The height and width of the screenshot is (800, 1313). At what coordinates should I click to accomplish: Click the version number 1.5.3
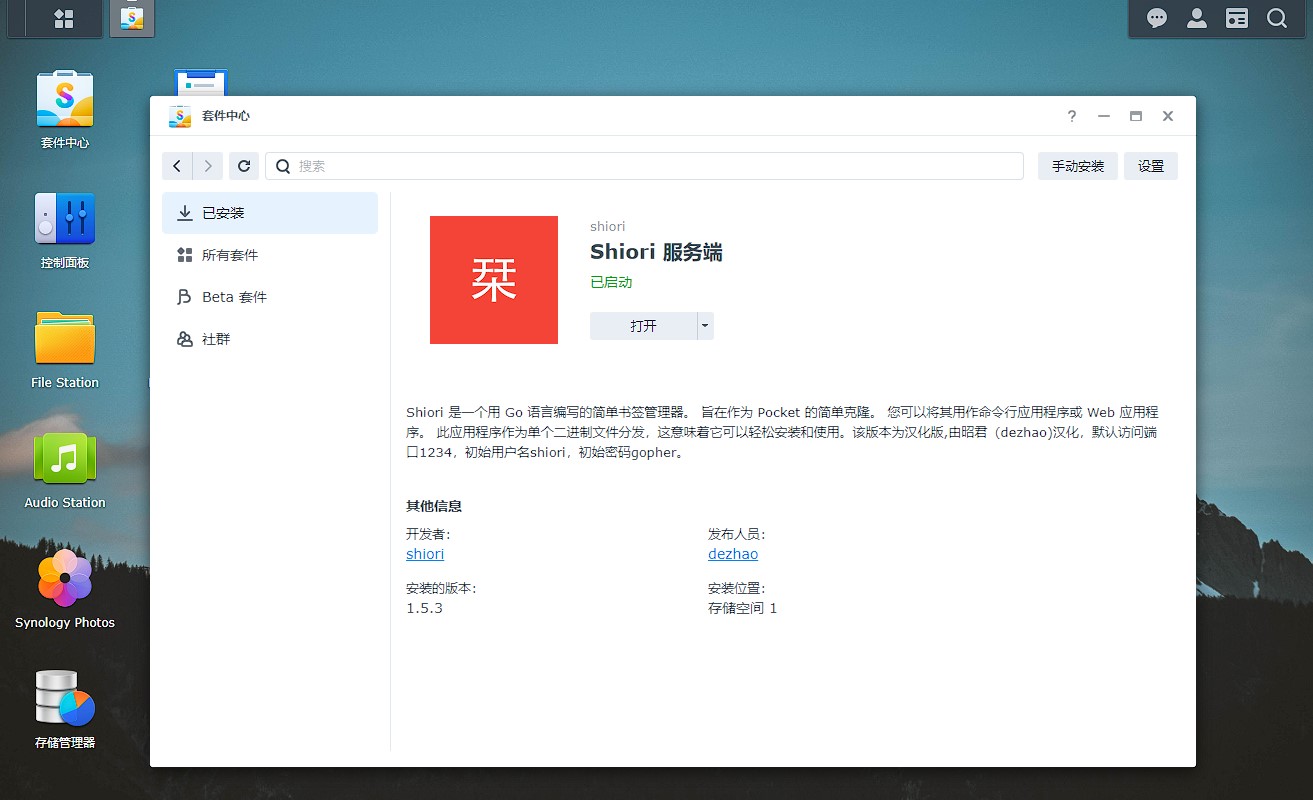[424, 608]
